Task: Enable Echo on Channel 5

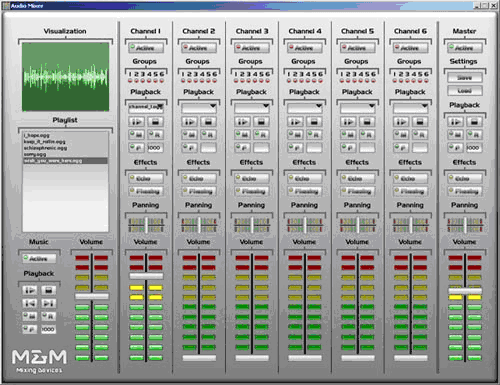Action: [358, 179]
